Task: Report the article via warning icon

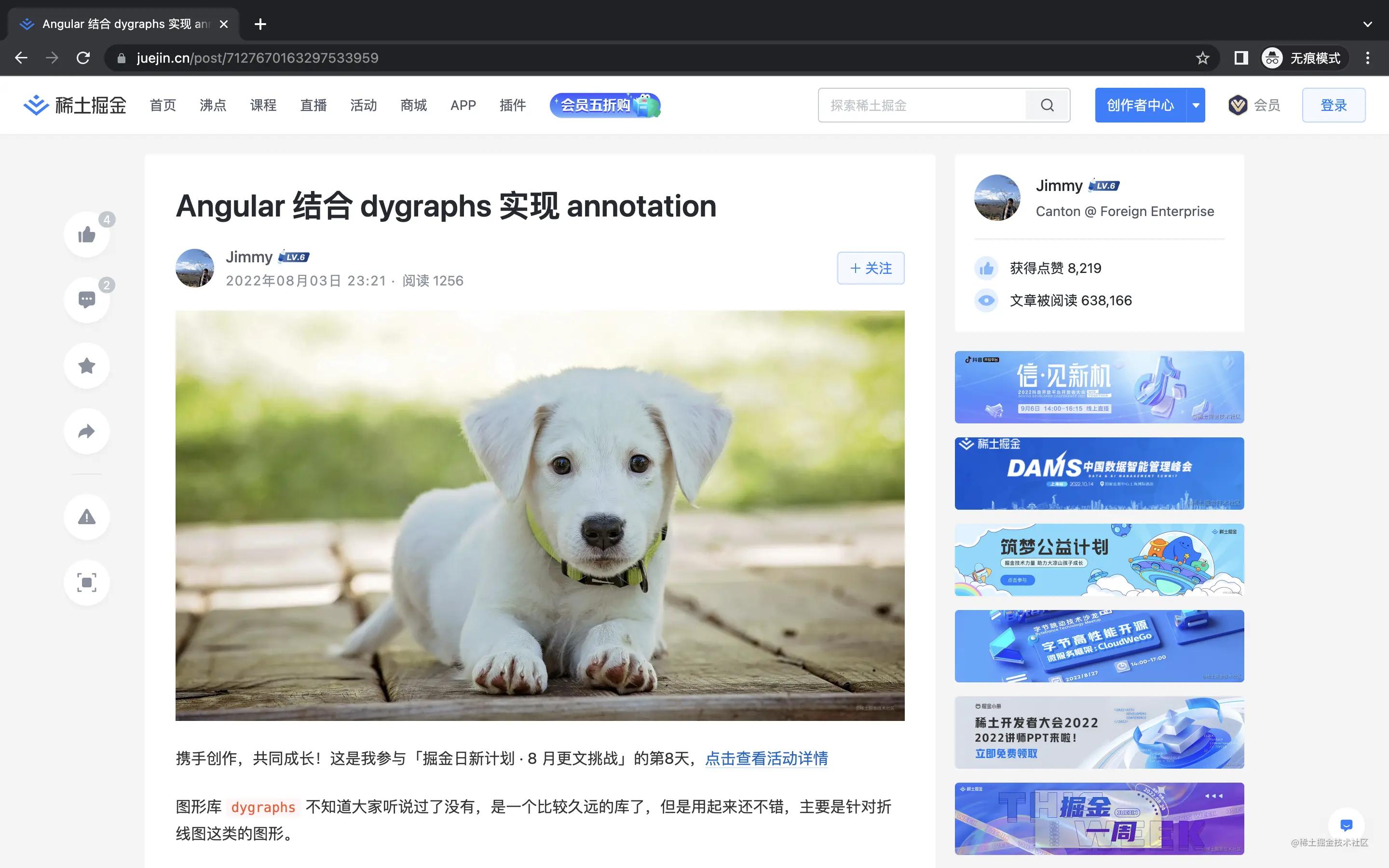Action: 87,517
